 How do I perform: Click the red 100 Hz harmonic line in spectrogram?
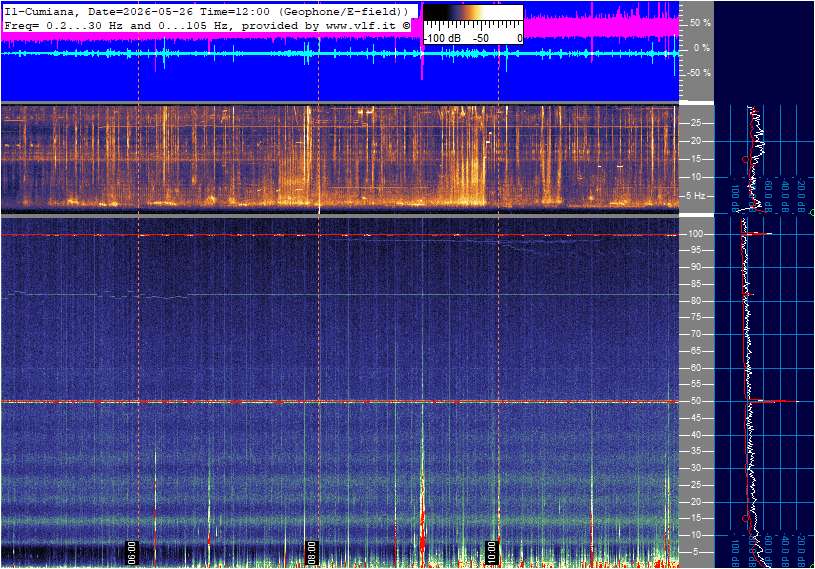pos(340,235)
